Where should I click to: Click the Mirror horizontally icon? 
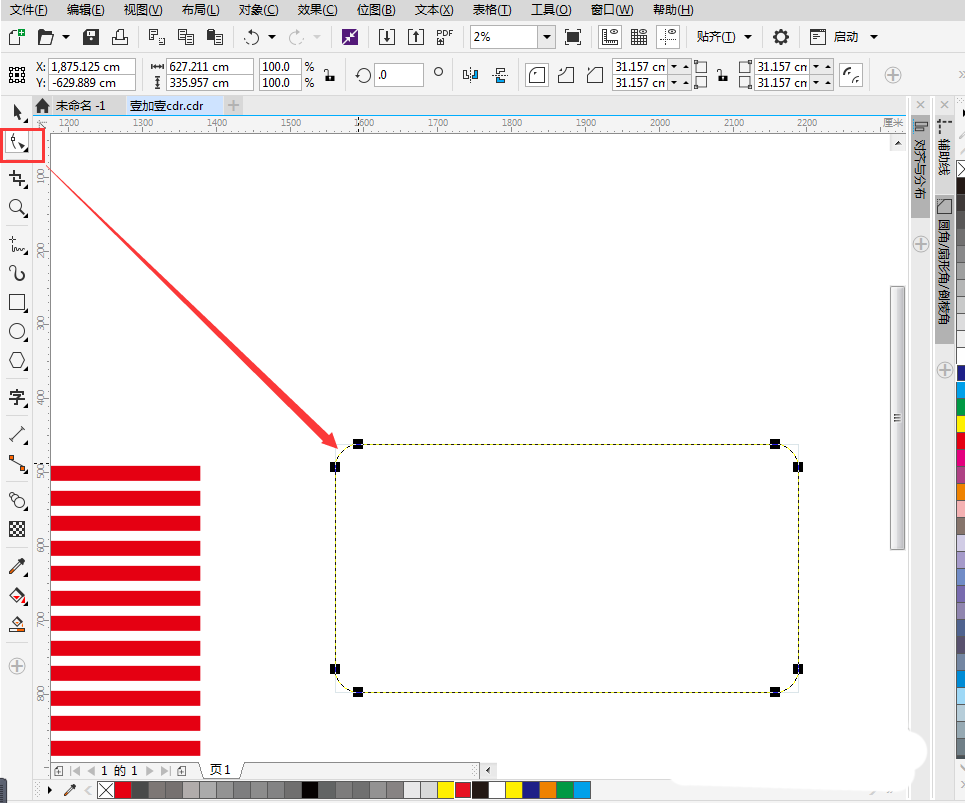pos(470,75)
